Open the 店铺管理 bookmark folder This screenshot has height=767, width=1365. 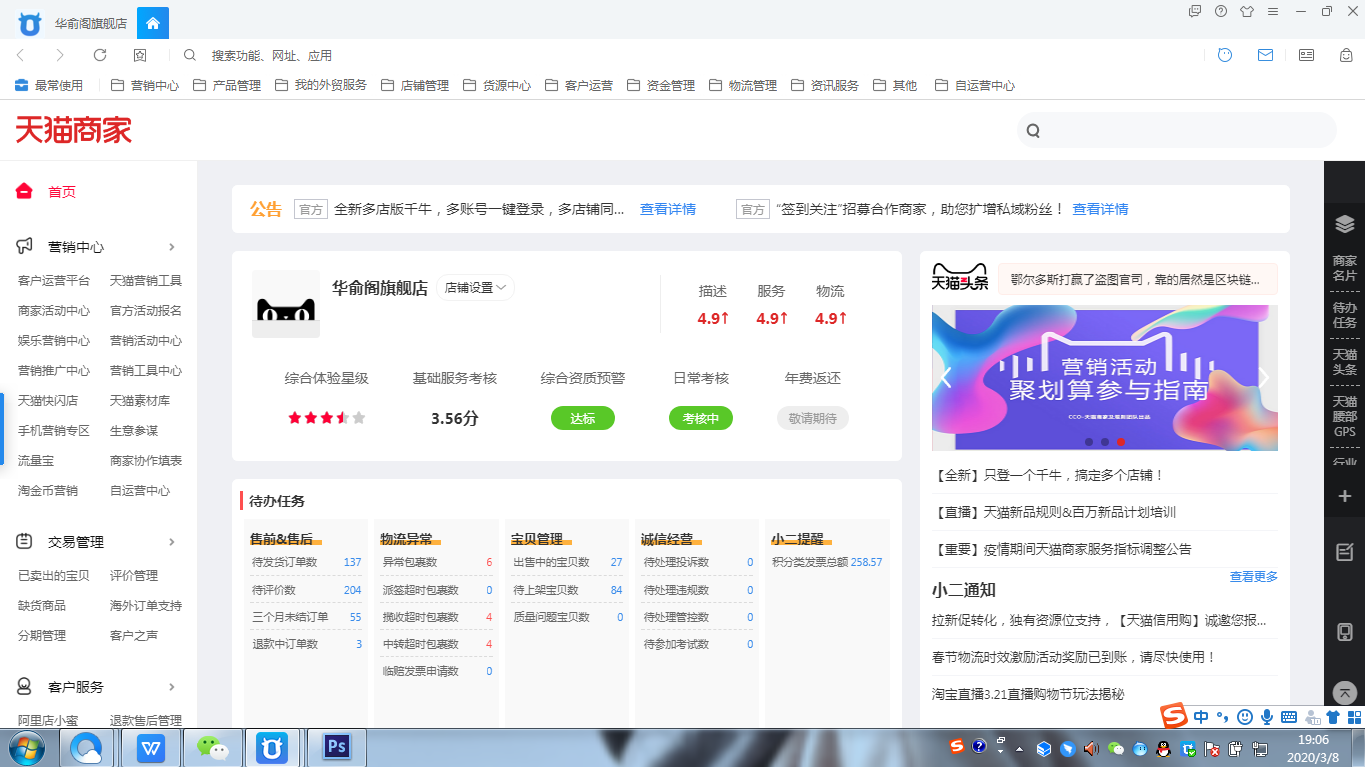(415, 85)
